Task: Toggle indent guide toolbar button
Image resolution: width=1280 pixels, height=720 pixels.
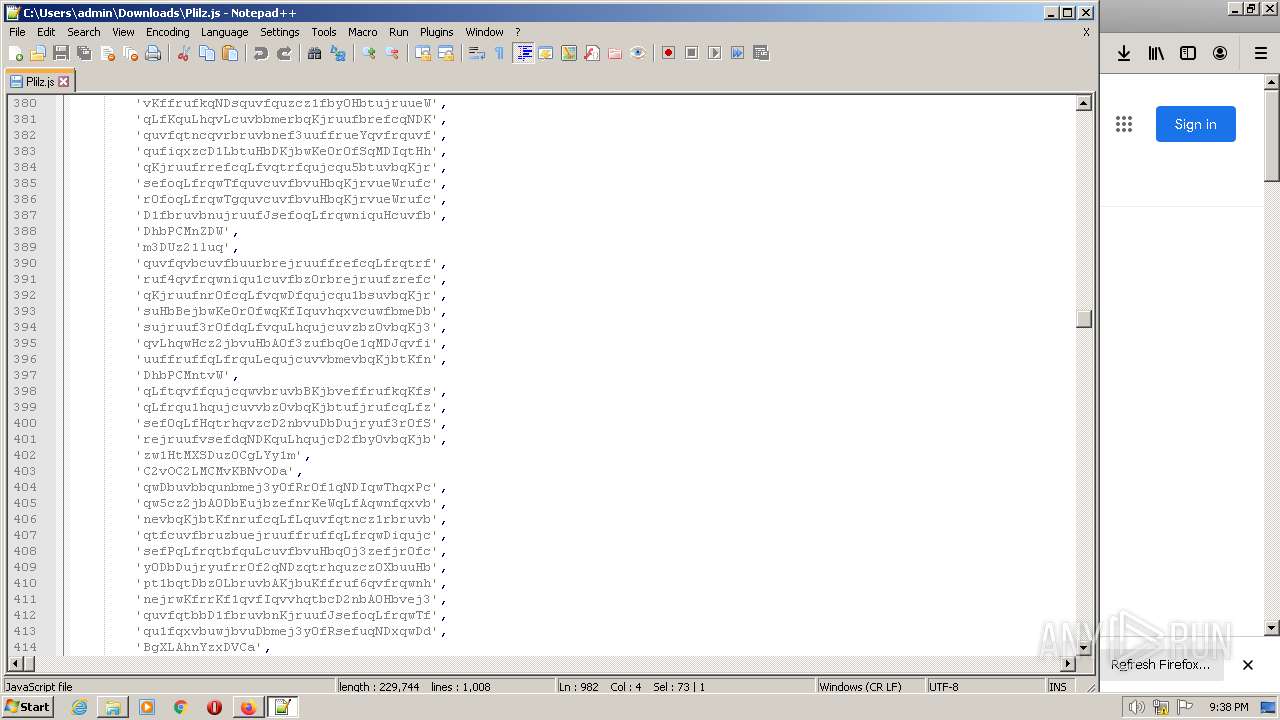Action: pyautogui.click(x=523, y=53)
